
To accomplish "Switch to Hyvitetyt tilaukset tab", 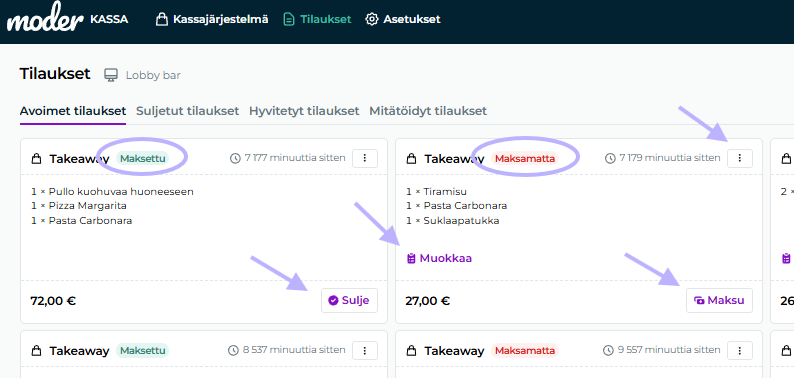I will tap(304, 110).
